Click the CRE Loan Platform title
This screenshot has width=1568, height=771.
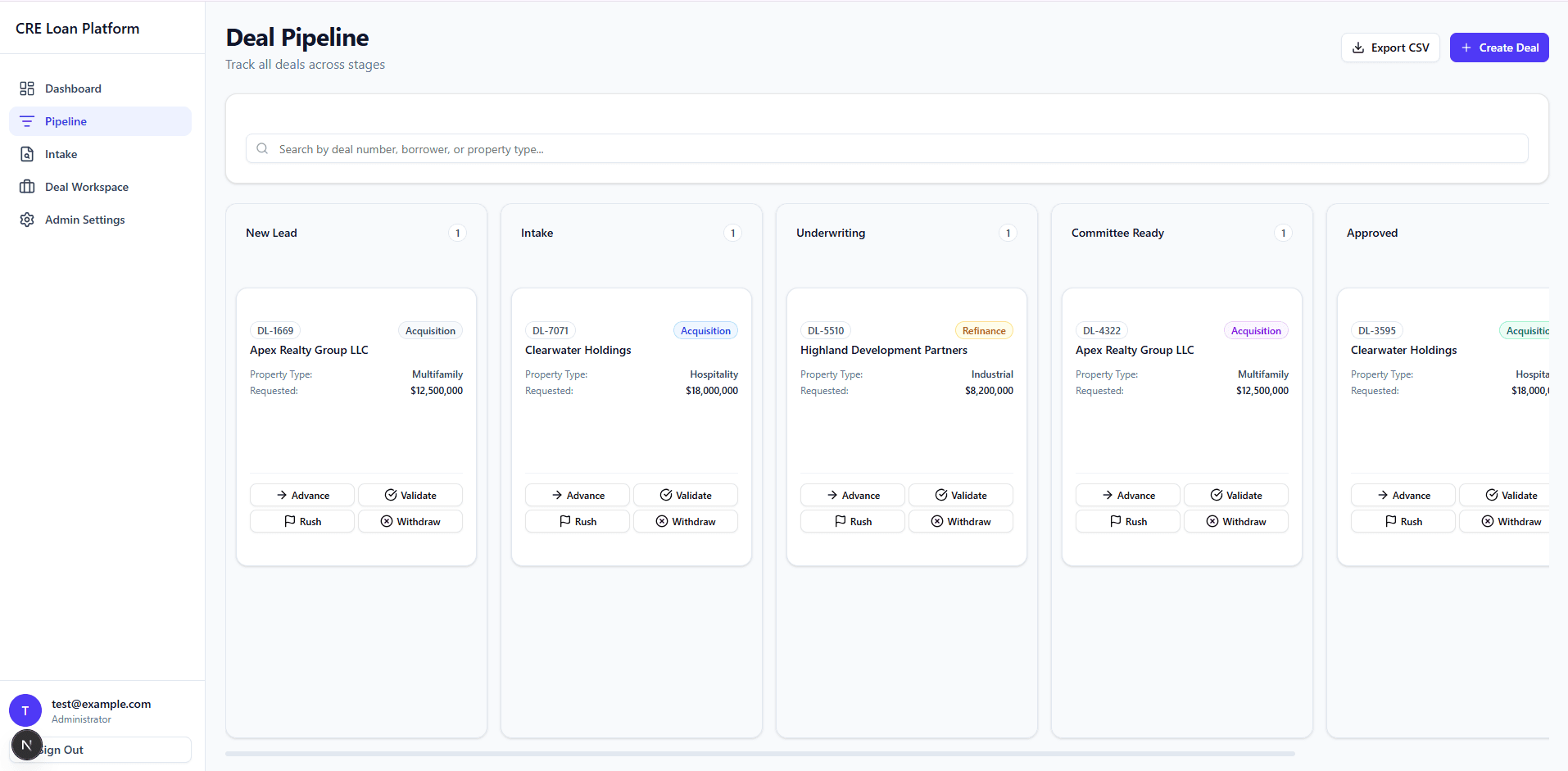[x=77, y=29]
